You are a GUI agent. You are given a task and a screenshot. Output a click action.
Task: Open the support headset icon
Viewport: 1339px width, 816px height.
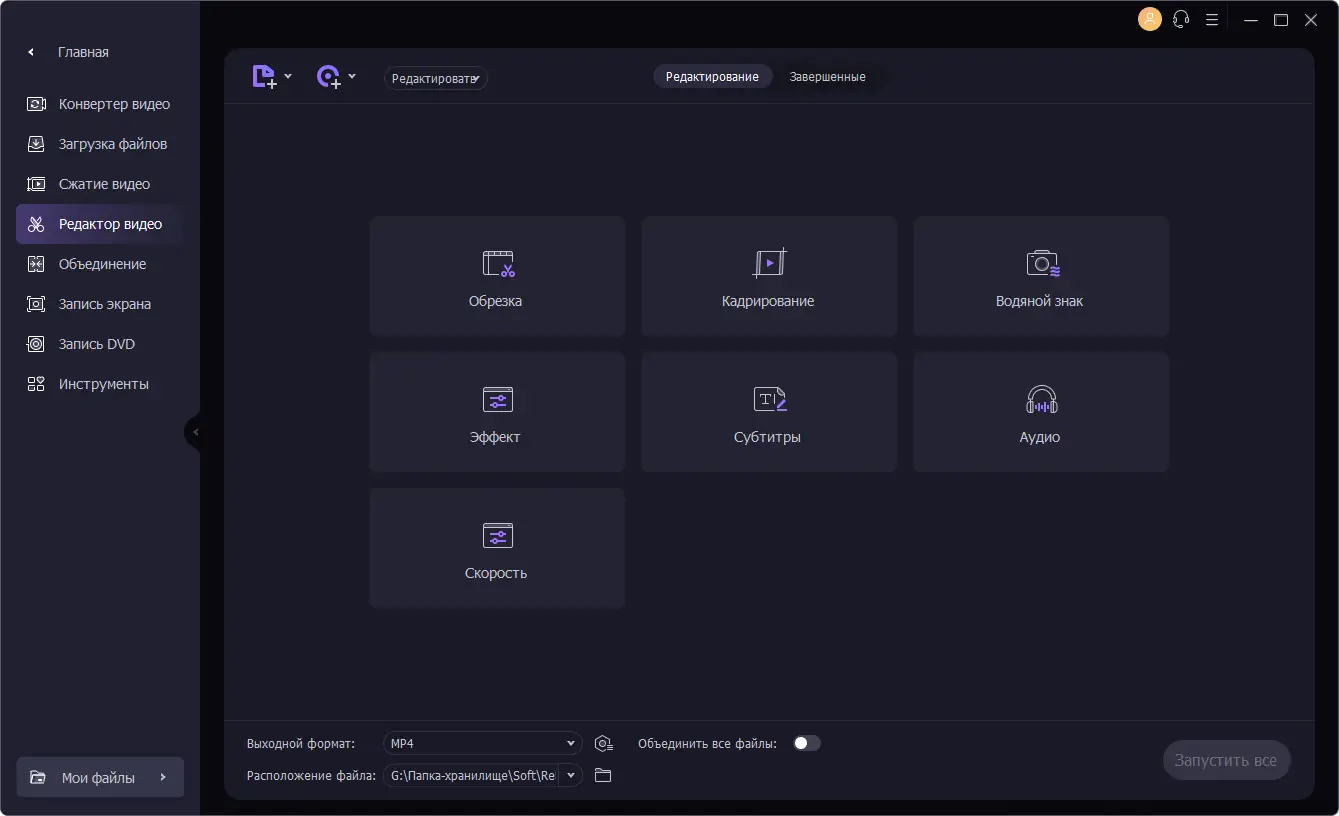click(x=1181, y=19)
